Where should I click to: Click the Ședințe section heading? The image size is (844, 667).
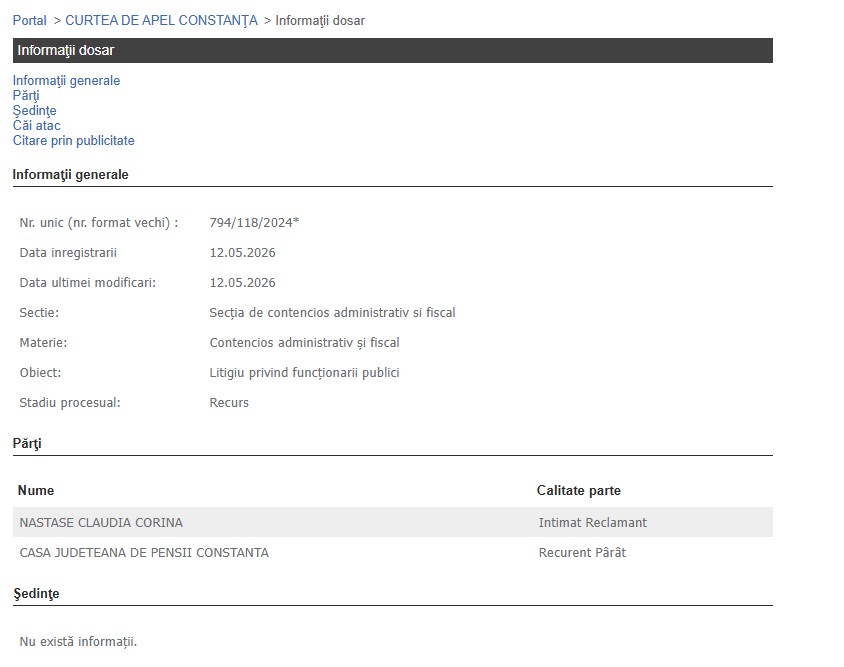[36, 593]
